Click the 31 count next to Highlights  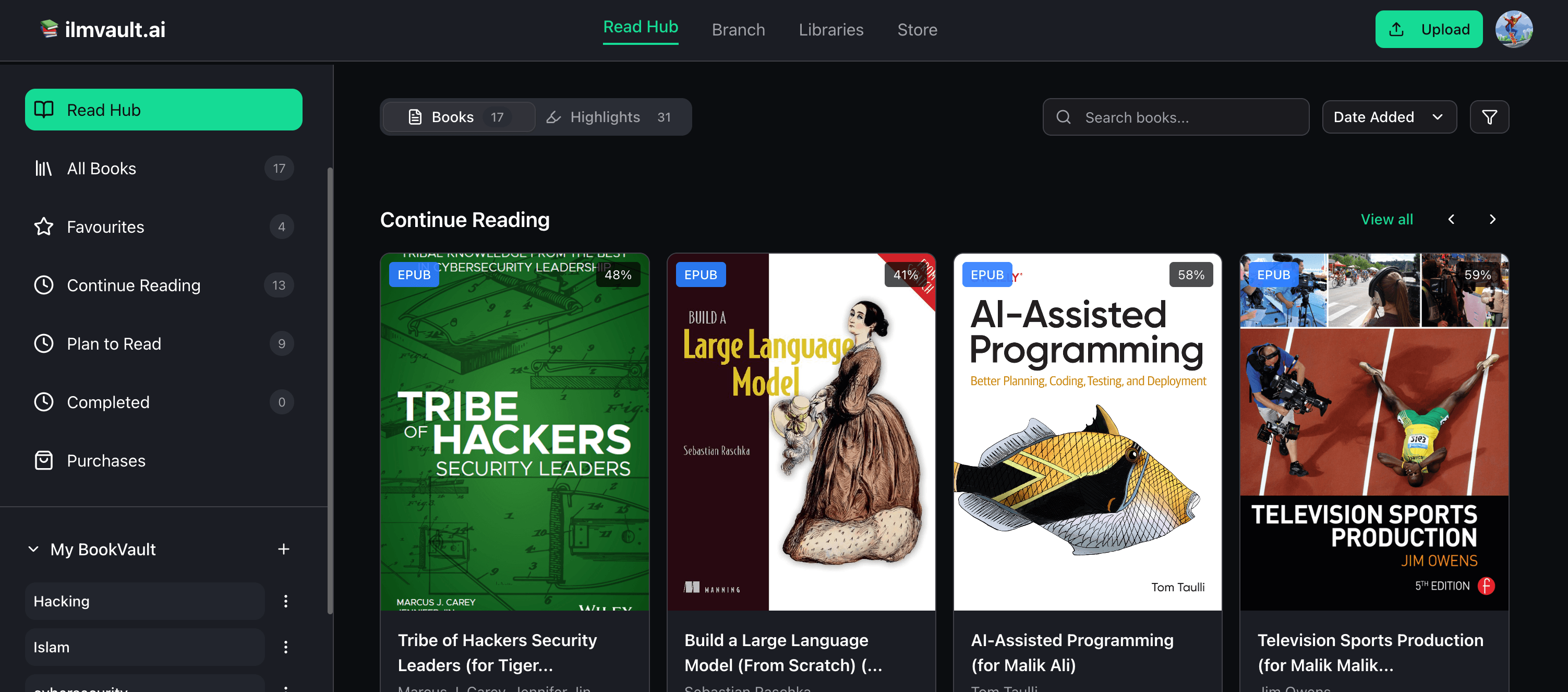[x=664, y=117]
